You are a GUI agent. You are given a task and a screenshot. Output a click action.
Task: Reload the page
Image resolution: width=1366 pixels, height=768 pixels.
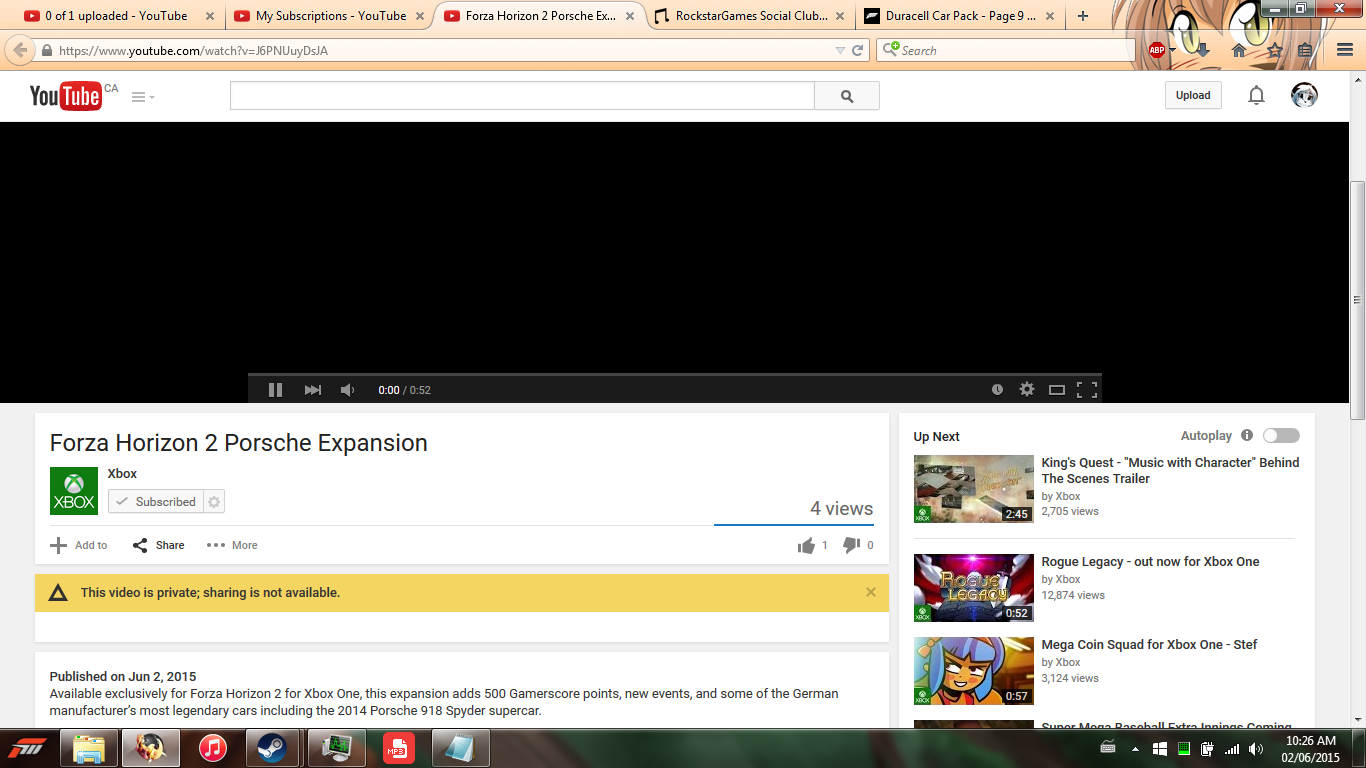(858, 50)
